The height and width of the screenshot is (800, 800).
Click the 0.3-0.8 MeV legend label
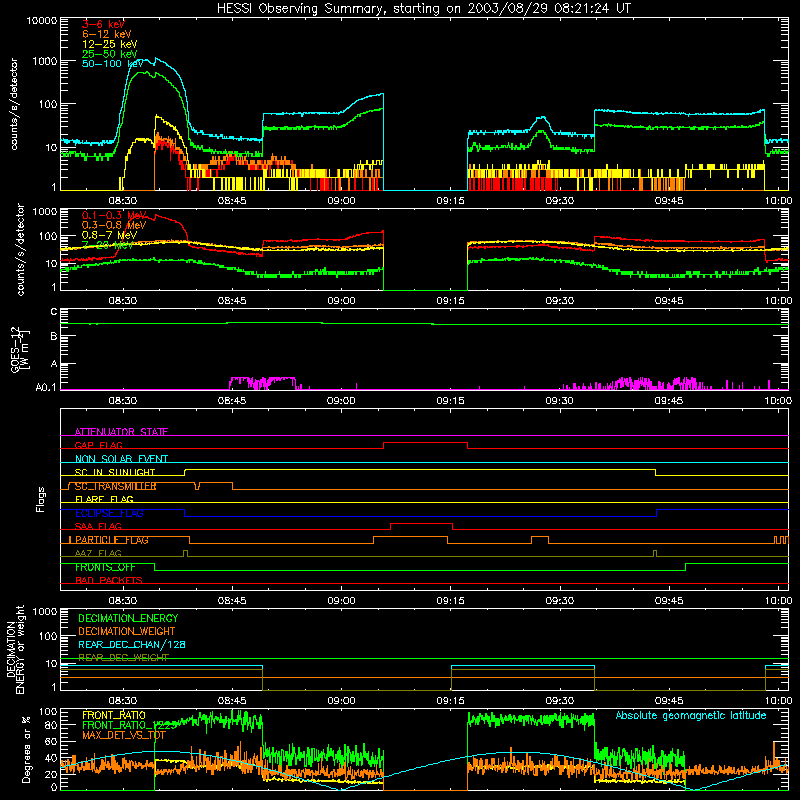pos(114,225)
